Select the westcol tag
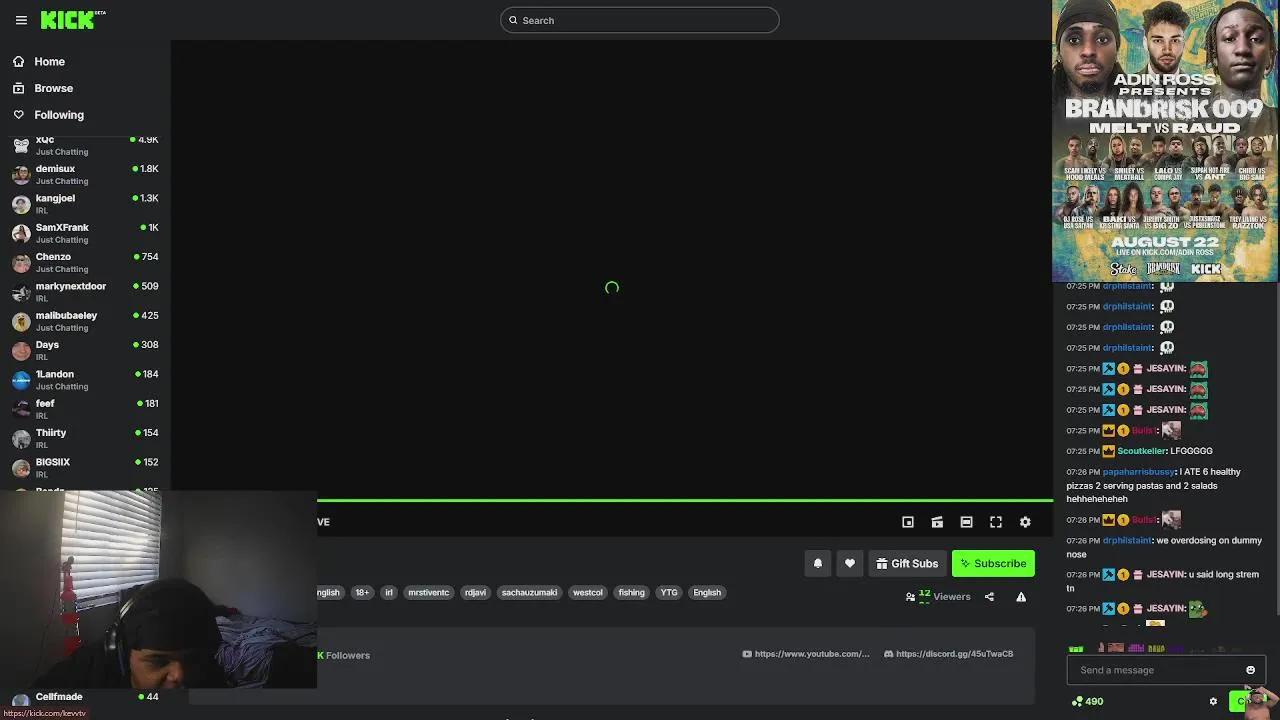This screenshot has height=720, width=1280. pyautogui.click(x=588, y=592)
